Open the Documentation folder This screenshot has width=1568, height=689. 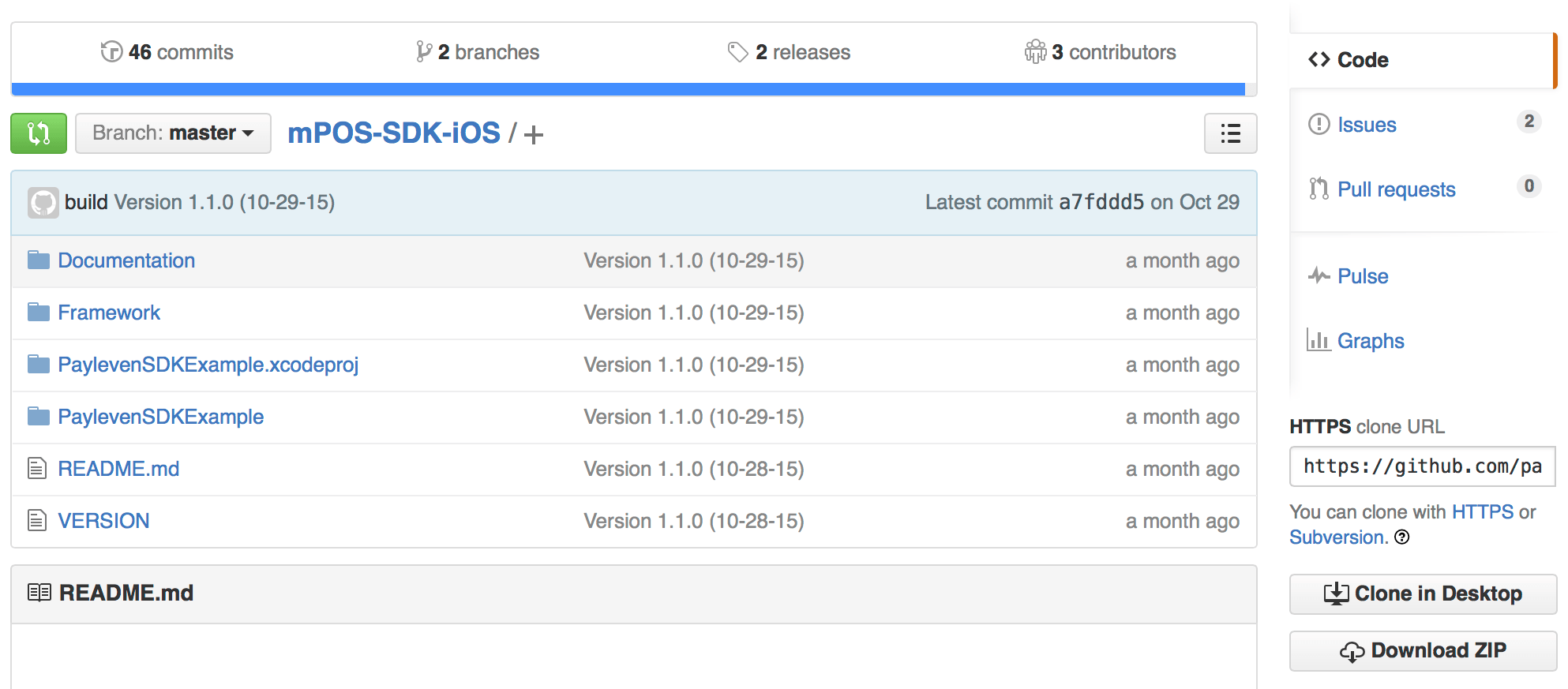(x=126, y=260)
